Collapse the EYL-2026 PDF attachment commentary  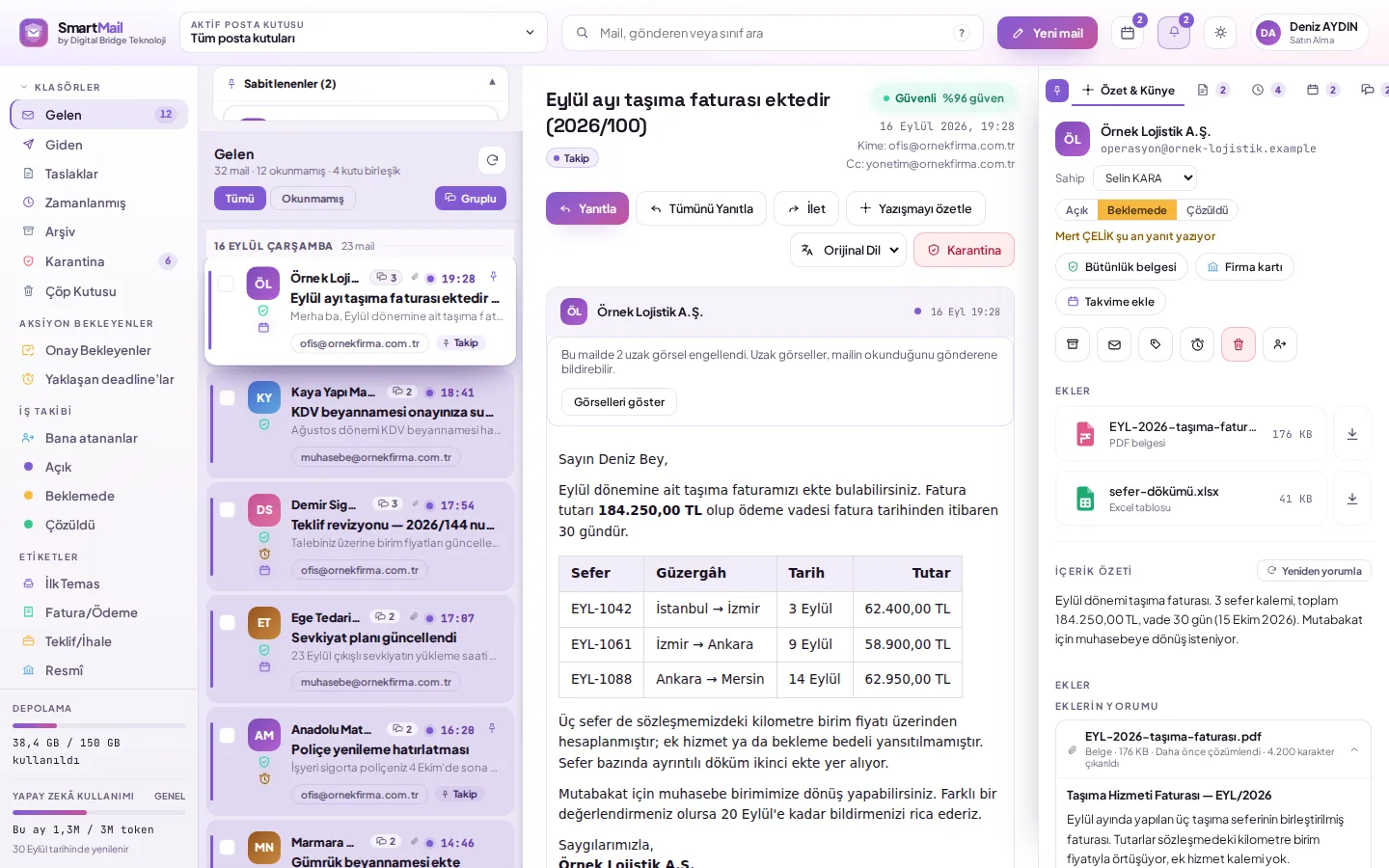click(1354, 749)
